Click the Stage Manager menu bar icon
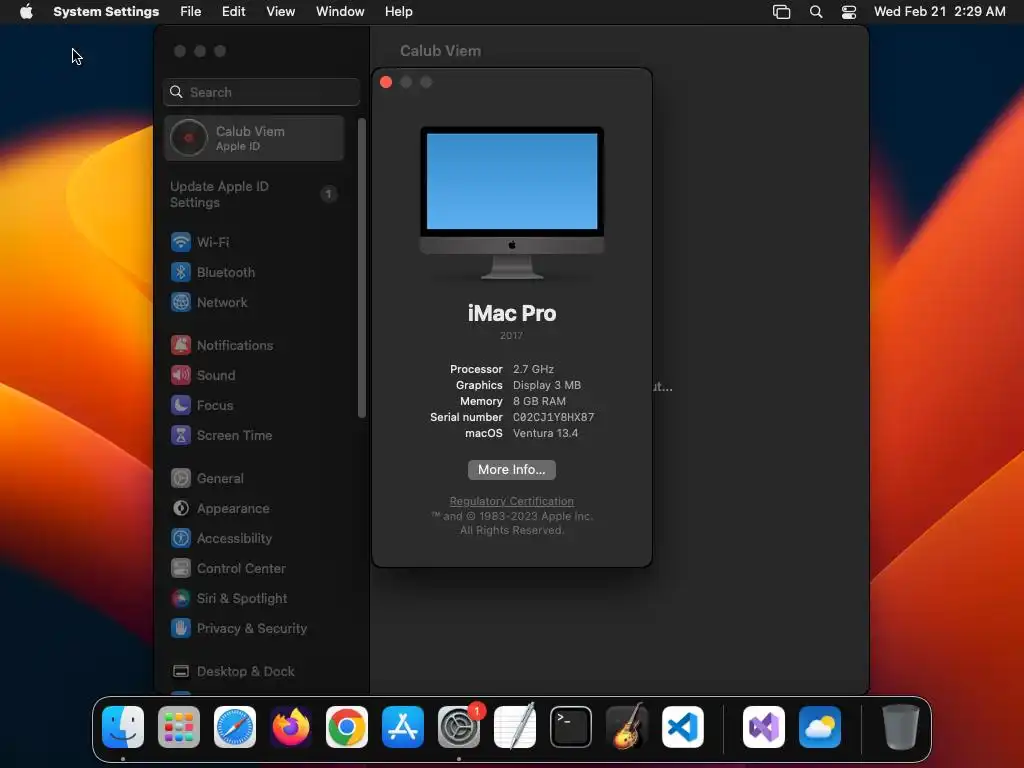 click(x=781, y=12)
